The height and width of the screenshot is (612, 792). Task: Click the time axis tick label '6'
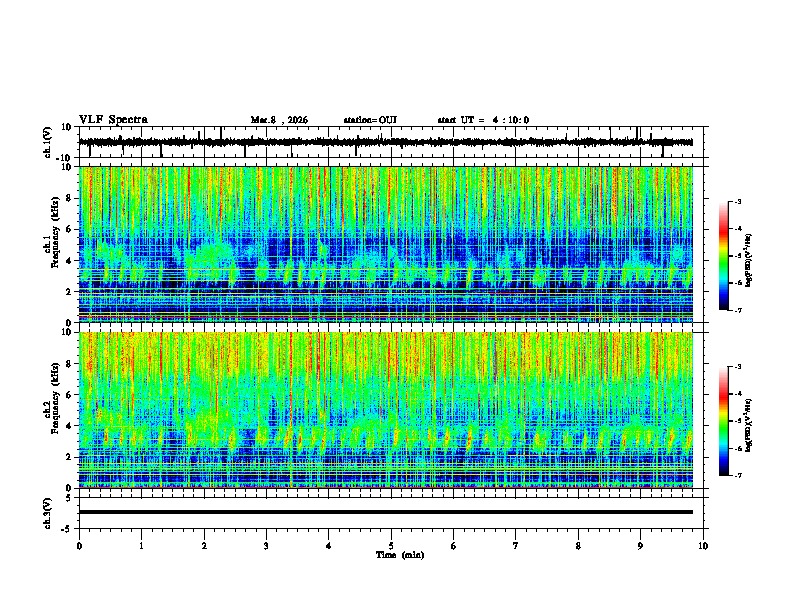454,546
